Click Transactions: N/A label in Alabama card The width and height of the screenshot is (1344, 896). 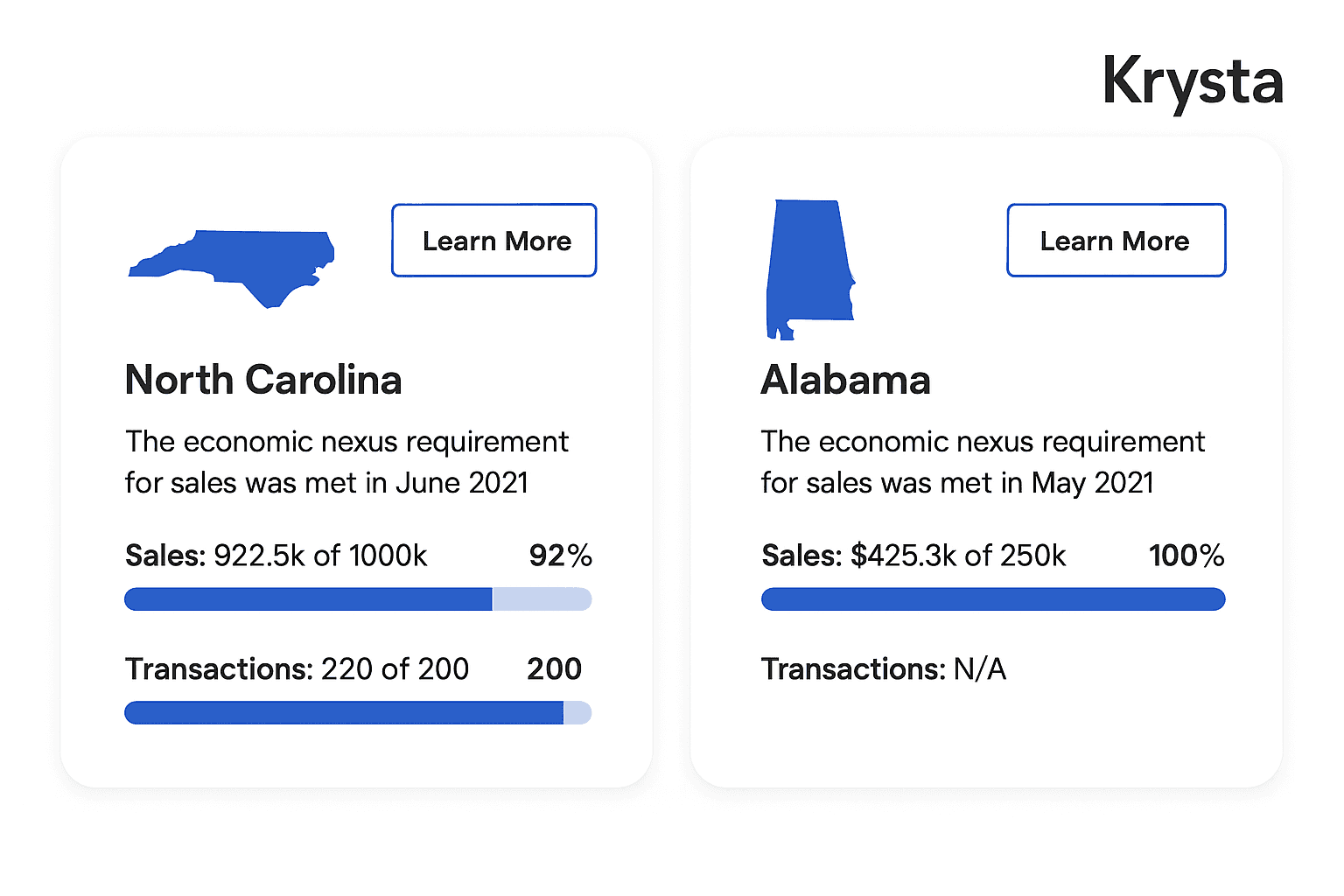pos(884,669)
